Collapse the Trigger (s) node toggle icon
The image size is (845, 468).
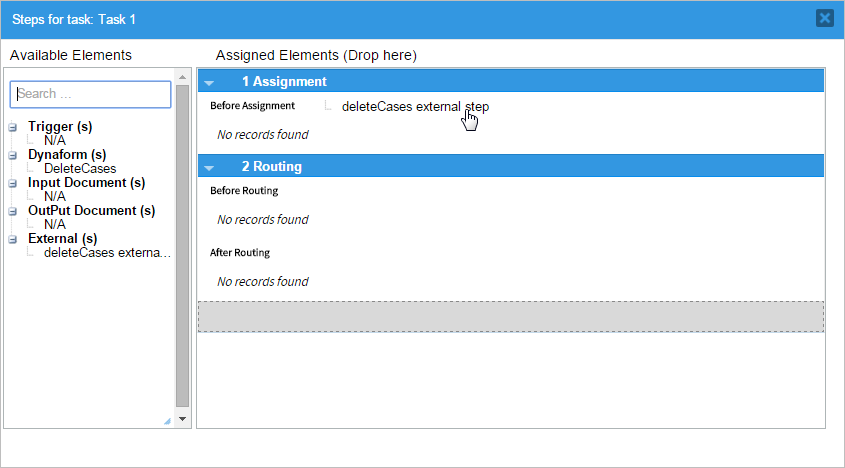click(12, 127)
